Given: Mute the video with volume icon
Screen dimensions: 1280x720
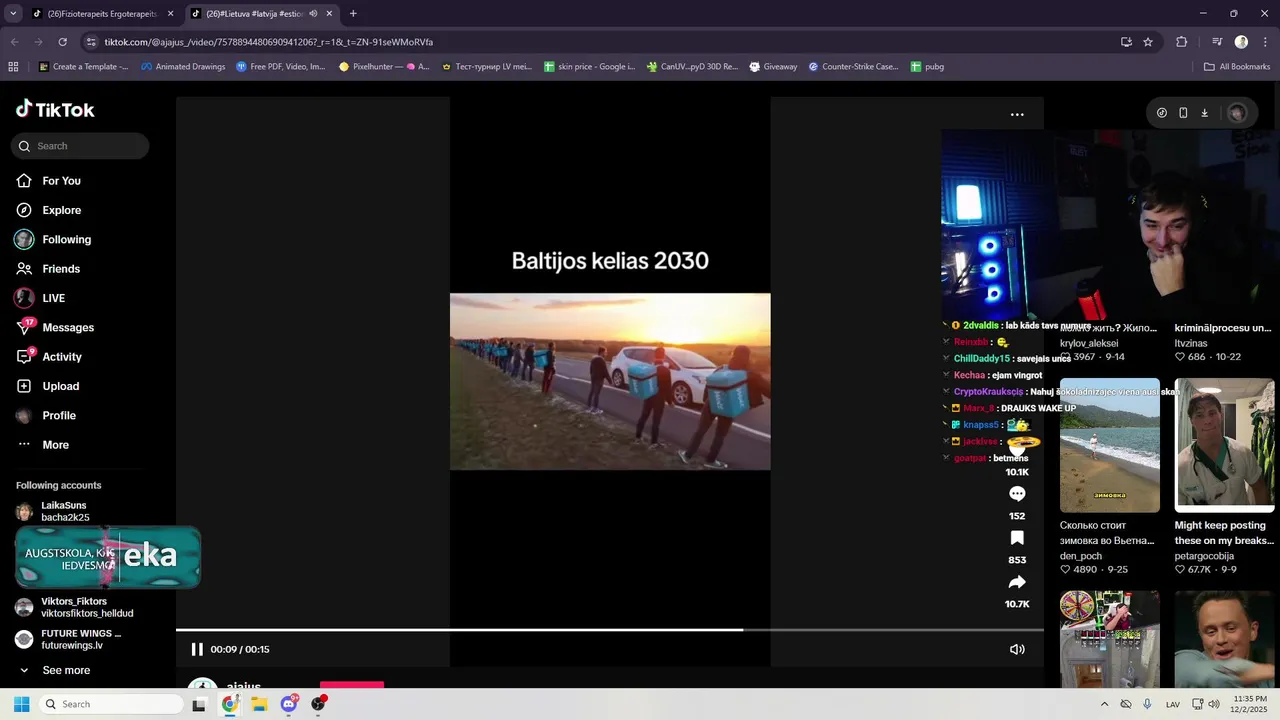Looking at the screenshot, I should click(1017, 650).
